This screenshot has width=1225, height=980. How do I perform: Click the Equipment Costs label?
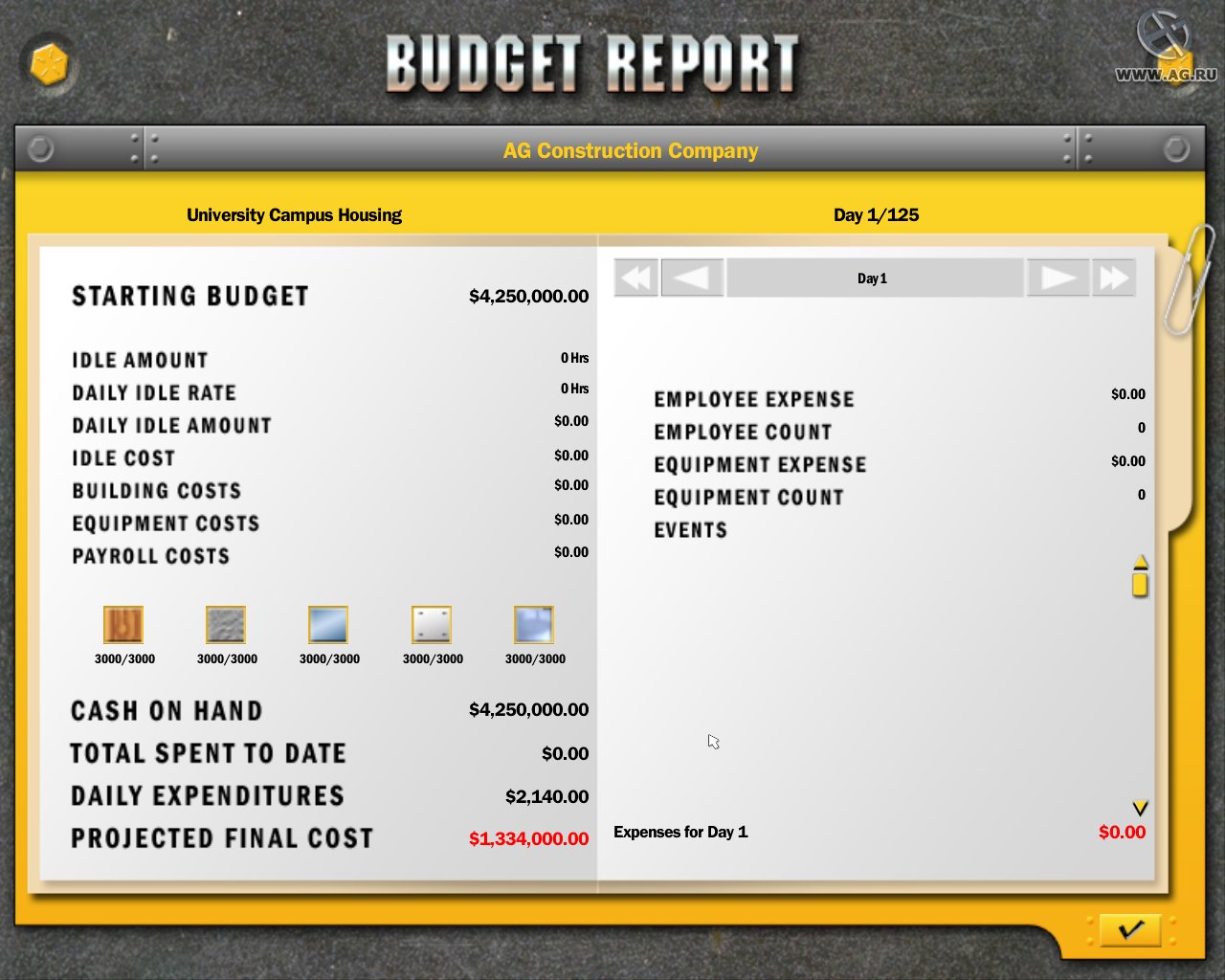[167, 523]
